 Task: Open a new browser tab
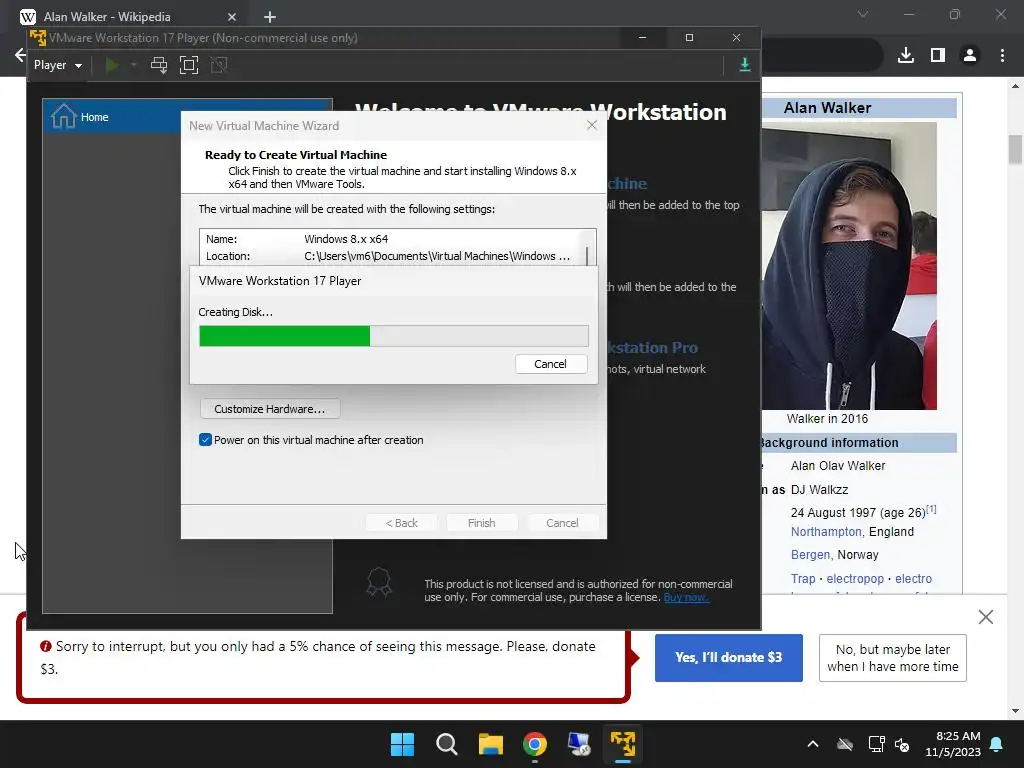coord(270,17)
